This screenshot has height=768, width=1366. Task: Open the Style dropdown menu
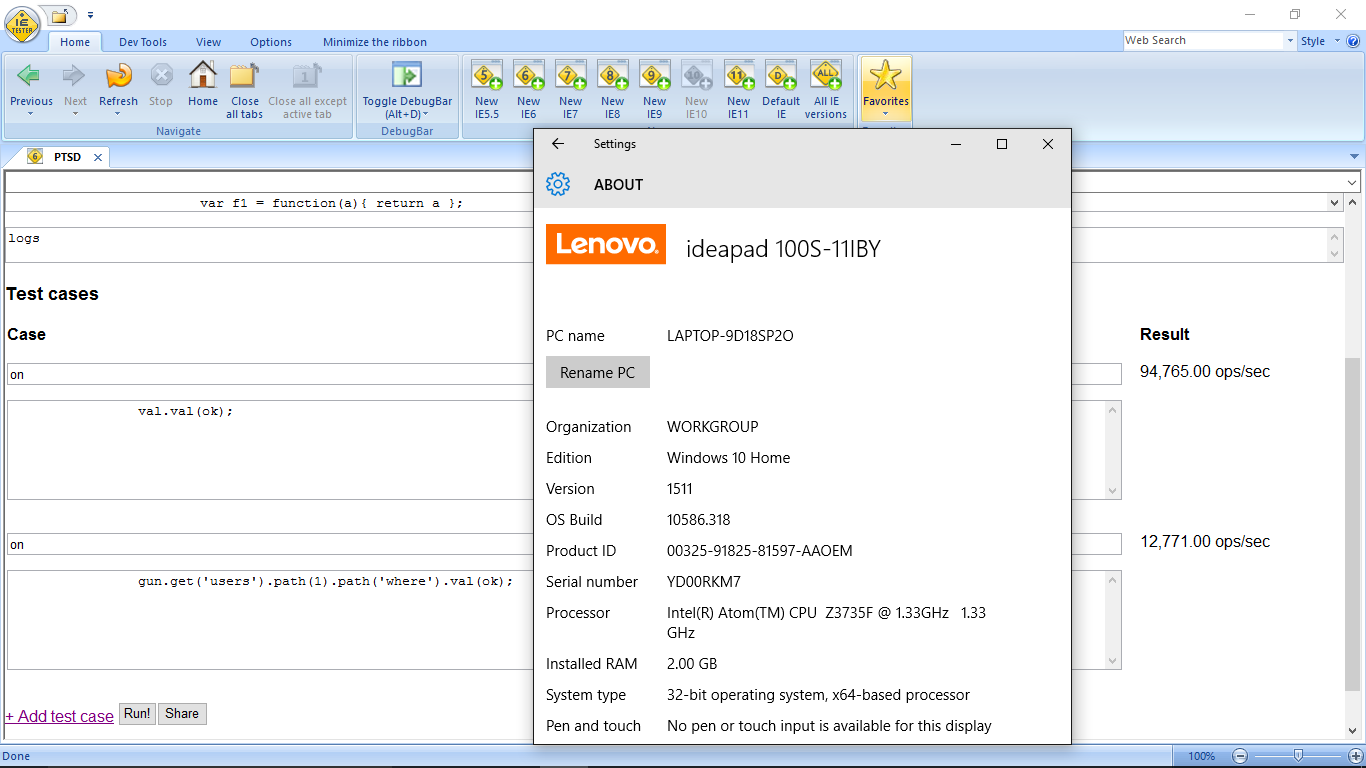coord(1319,41)
